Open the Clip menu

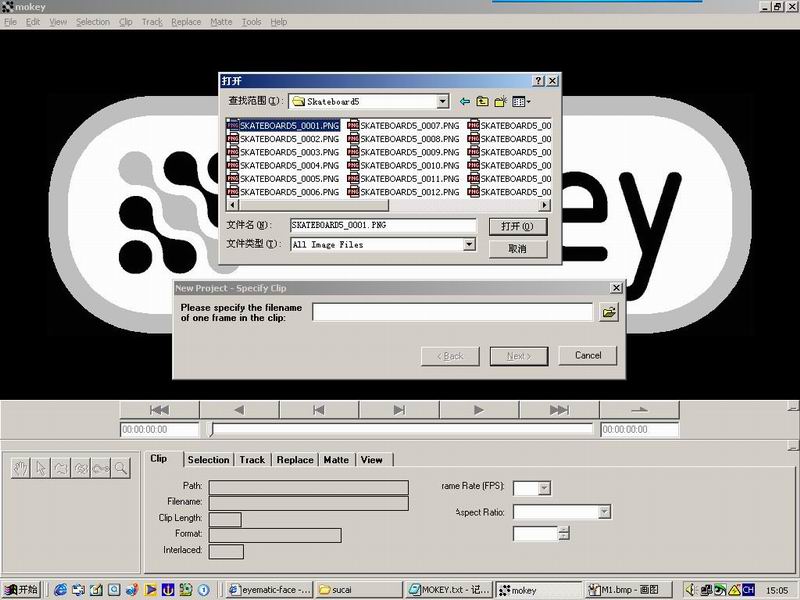click(x=126, y=22)
